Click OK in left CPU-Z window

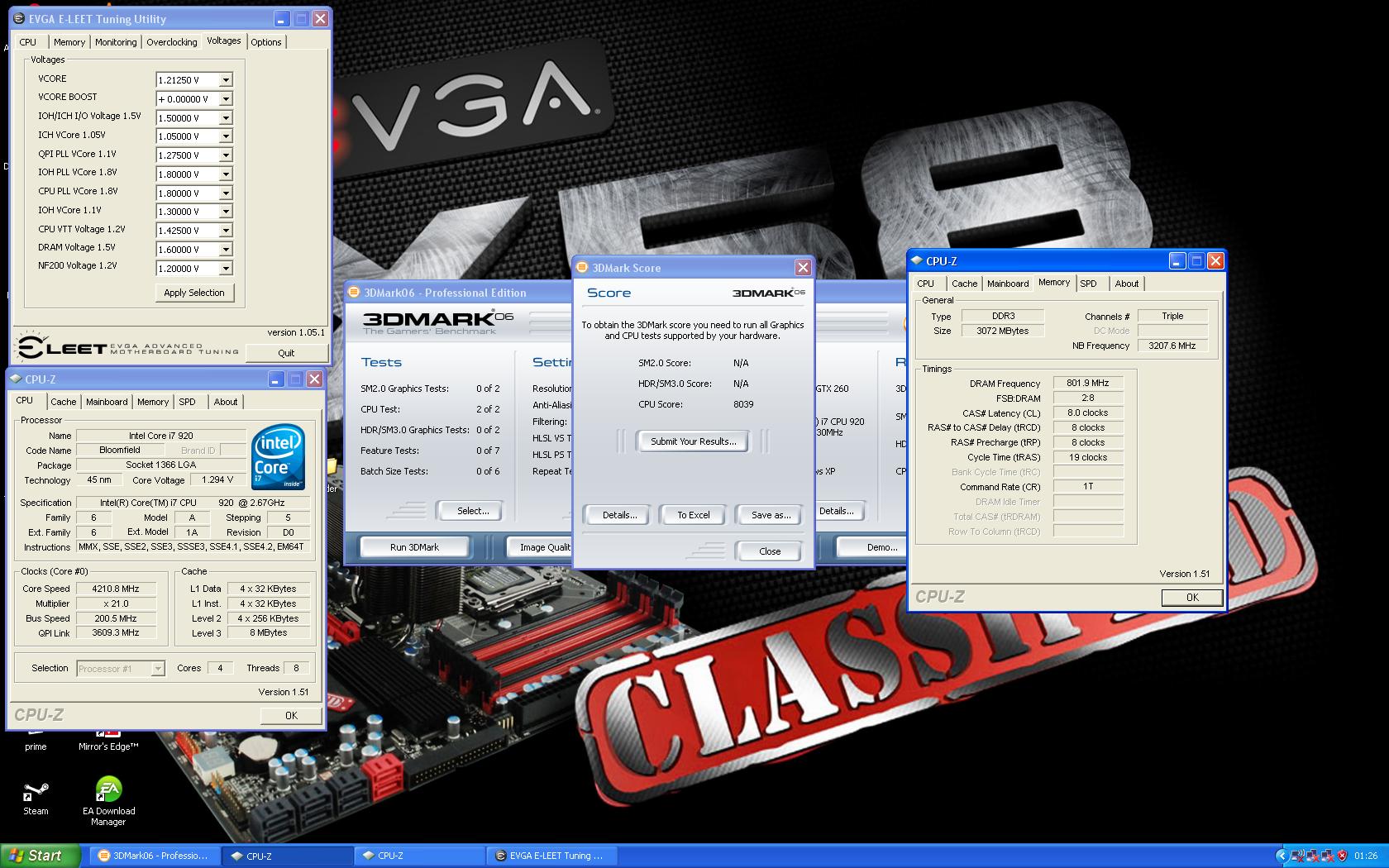(x=291, y=716)
